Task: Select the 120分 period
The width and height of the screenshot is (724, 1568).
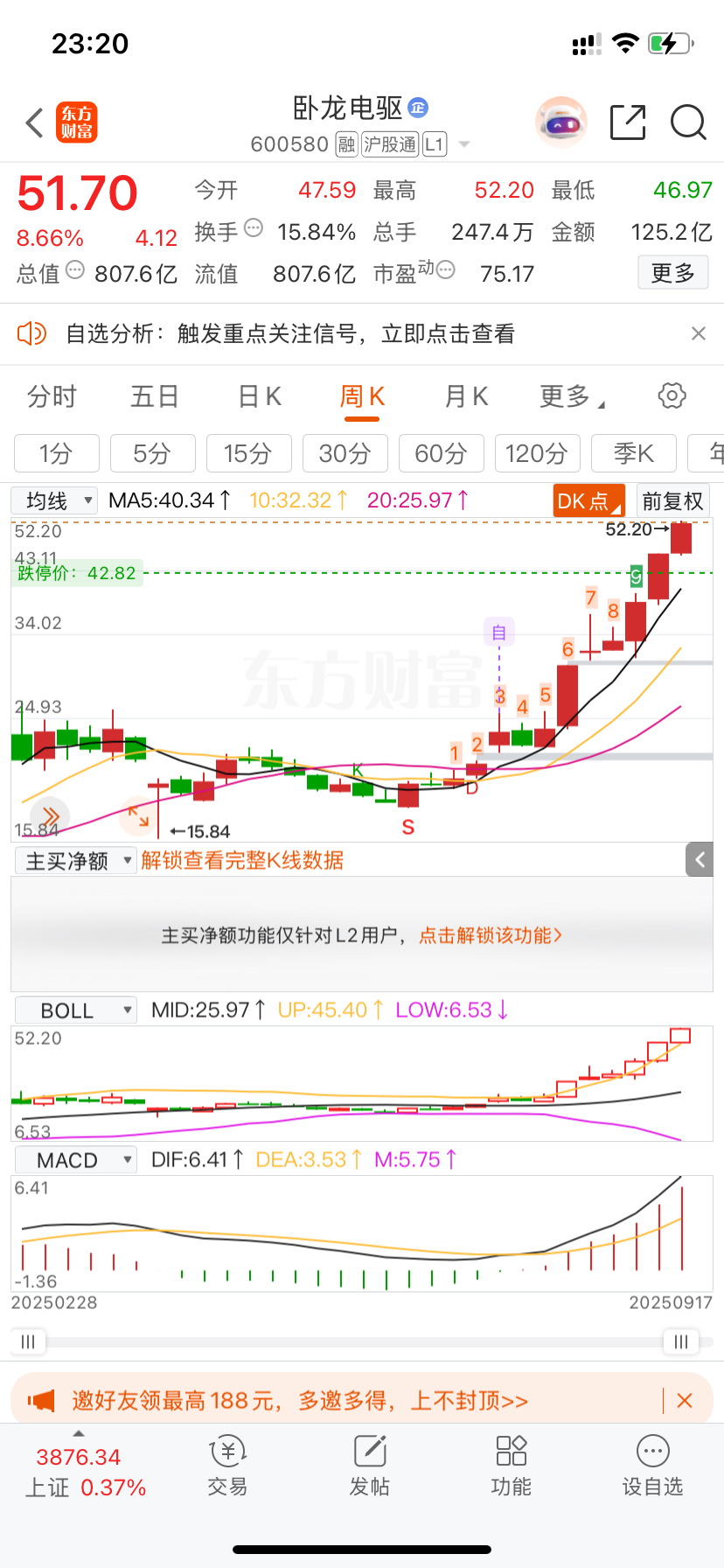Action: 537,453
